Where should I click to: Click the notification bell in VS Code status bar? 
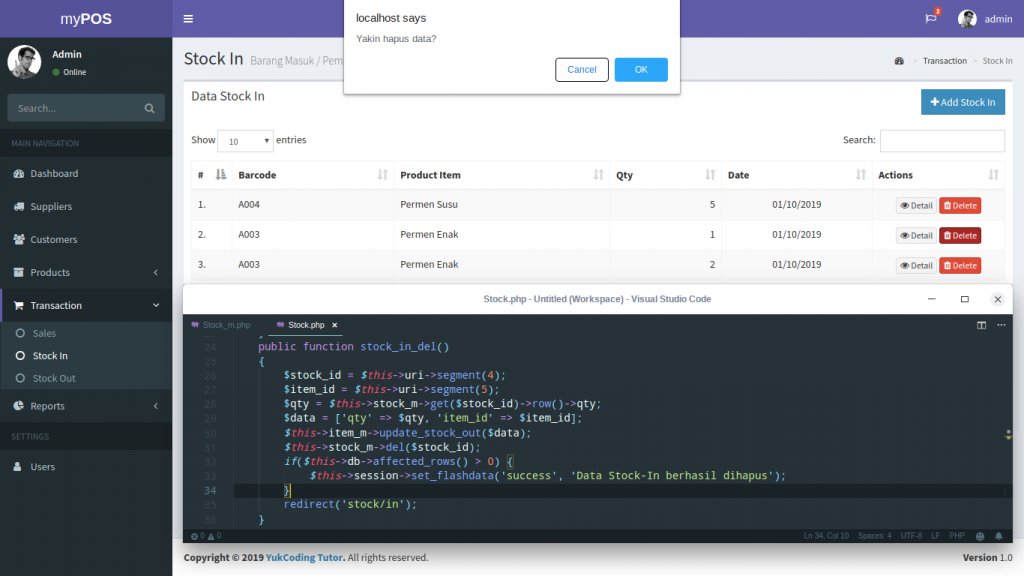998,536
